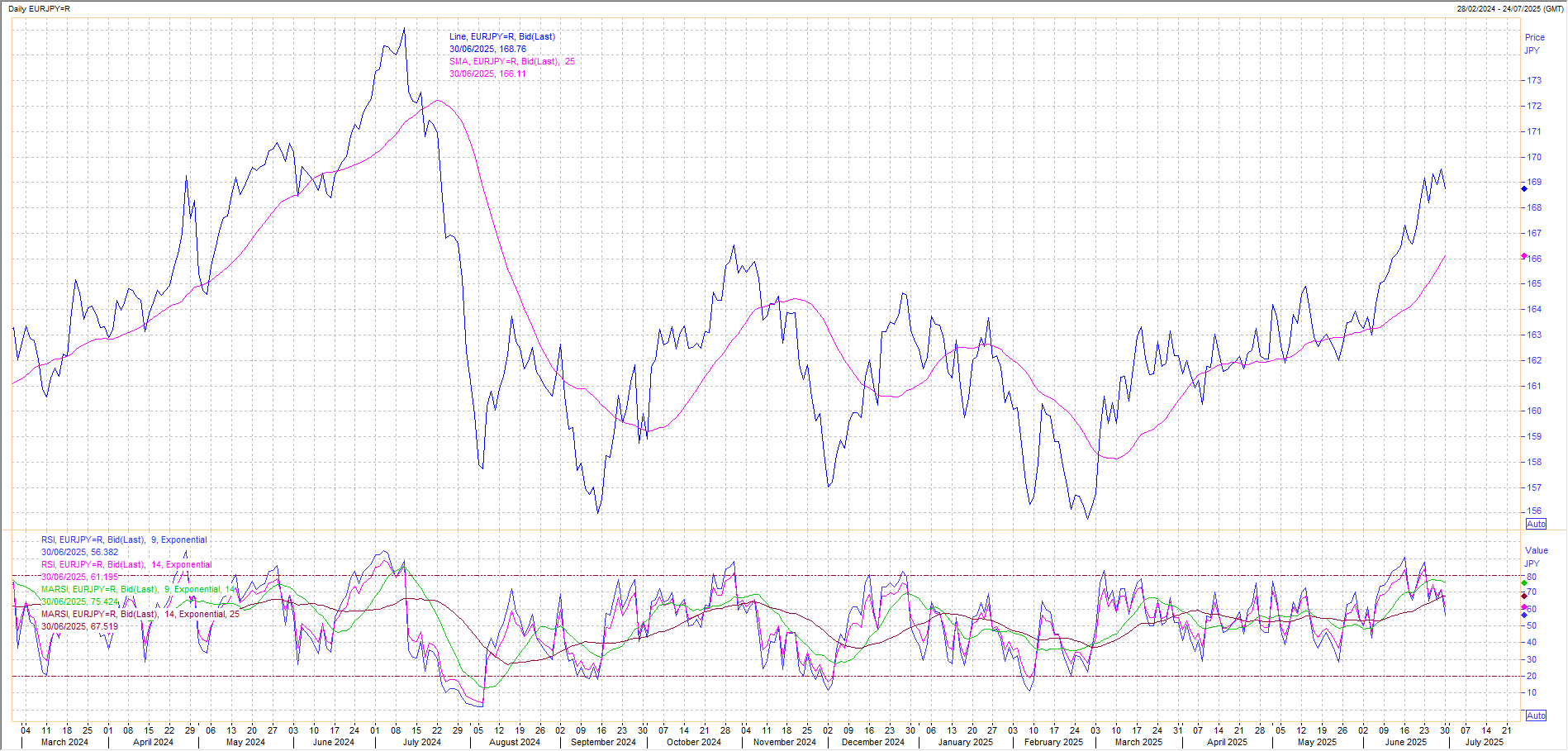Image resolution: width=1568 pixels, height=751 pixels.
Task: Click the legend value "30/06/2025, 166.11"
Action: pyautogui.click(x=487, y=74)
